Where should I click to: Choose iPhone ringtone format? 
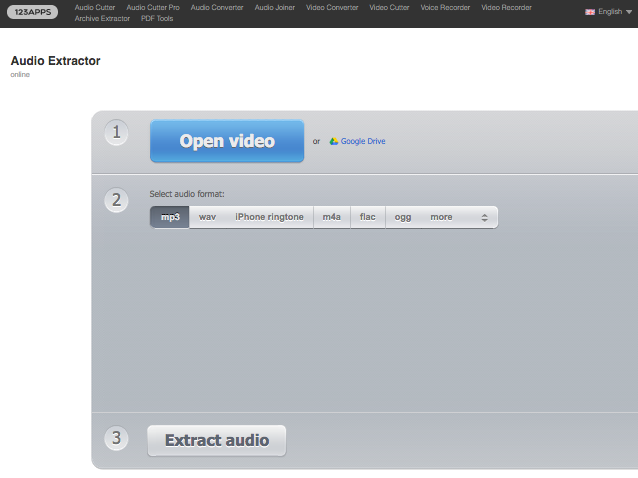pyautogui.click(x=269, y=217)
